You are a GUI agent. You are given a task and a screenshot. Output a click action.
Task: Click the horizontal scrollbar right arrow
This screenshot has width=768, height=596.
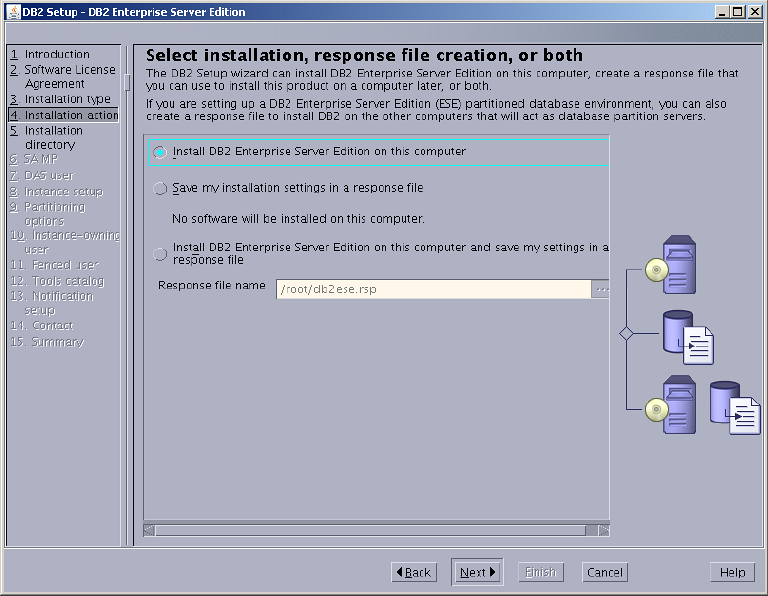604,530
